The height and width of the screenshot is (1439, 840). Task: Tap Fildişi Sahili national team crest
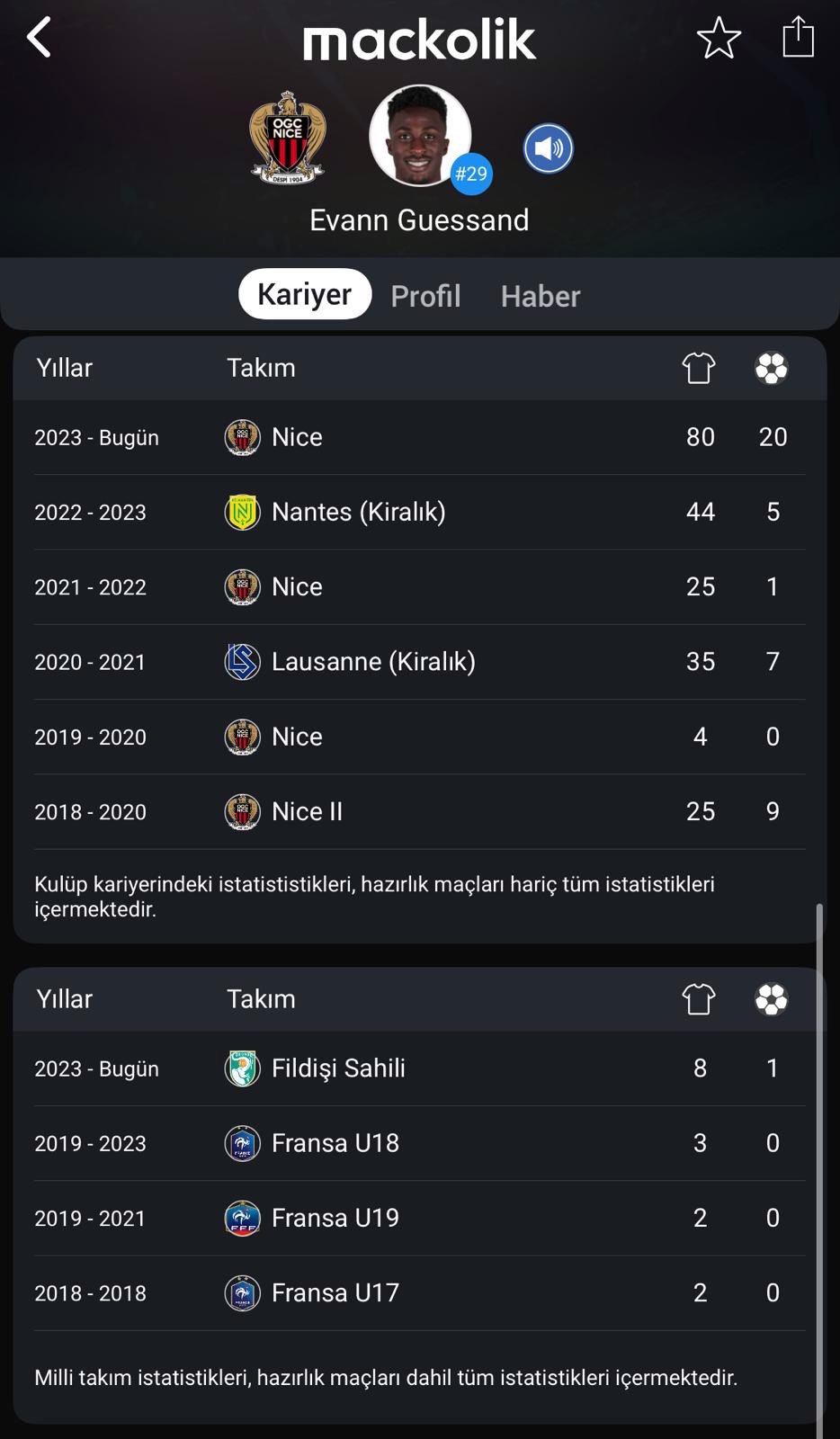click(242, 1068)
